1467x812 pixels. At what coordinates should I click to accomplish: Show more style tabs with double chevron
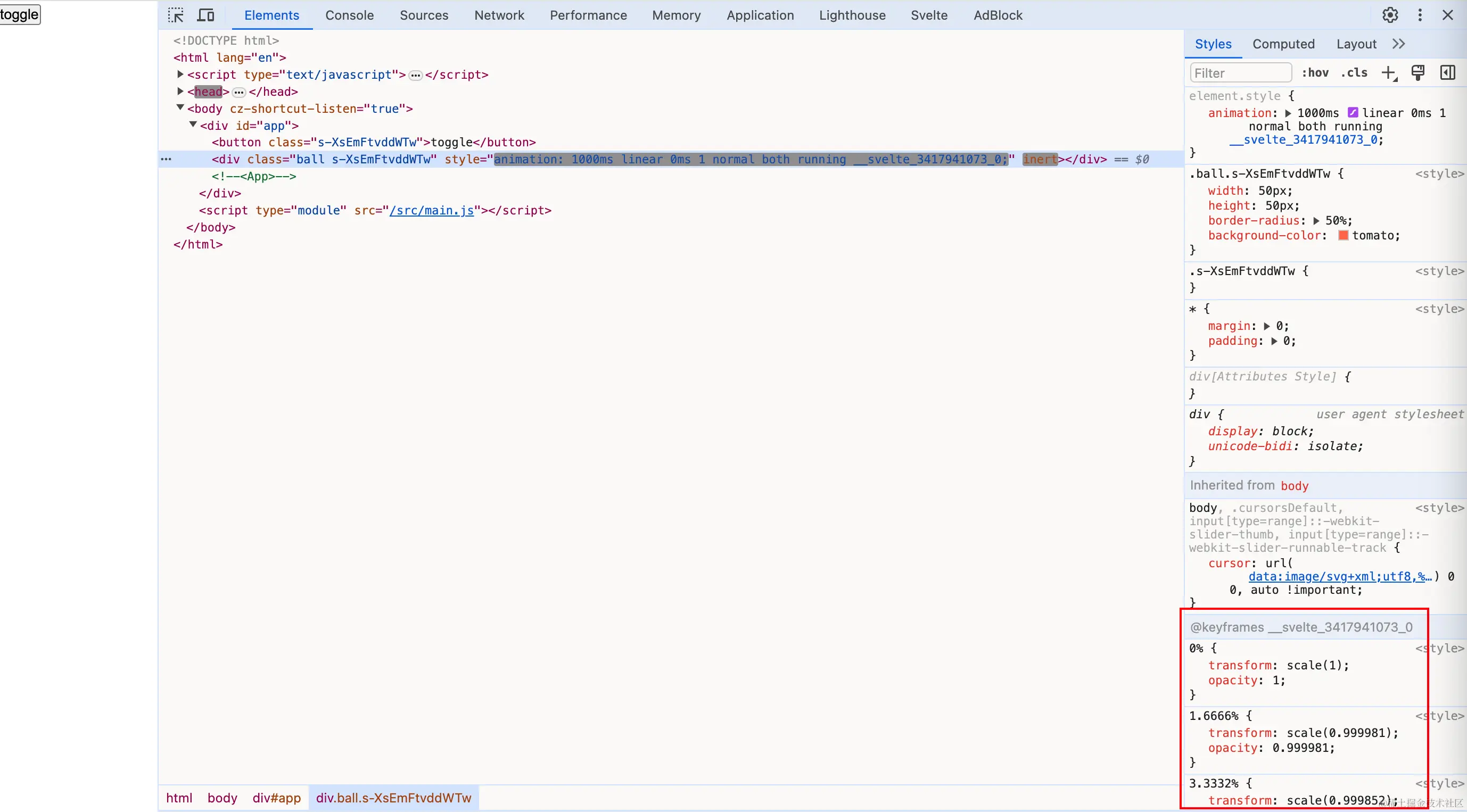(x=1399, y=44)
